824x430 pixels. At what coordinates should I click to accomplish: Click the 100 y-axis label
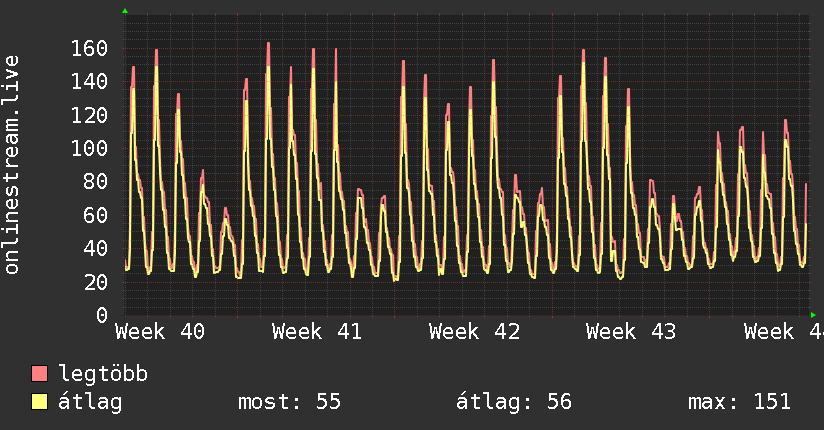(x=89, y=149)
